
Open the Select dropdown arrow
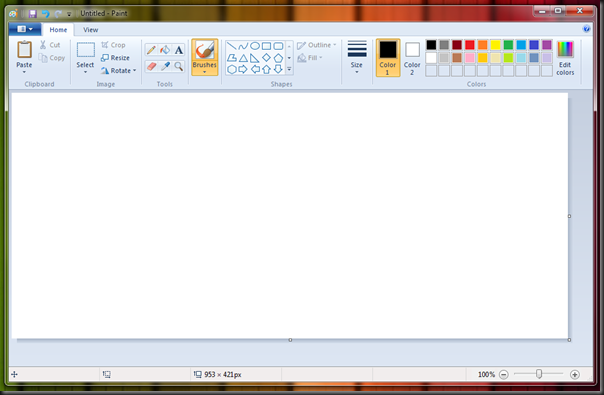tap(86, 72)
